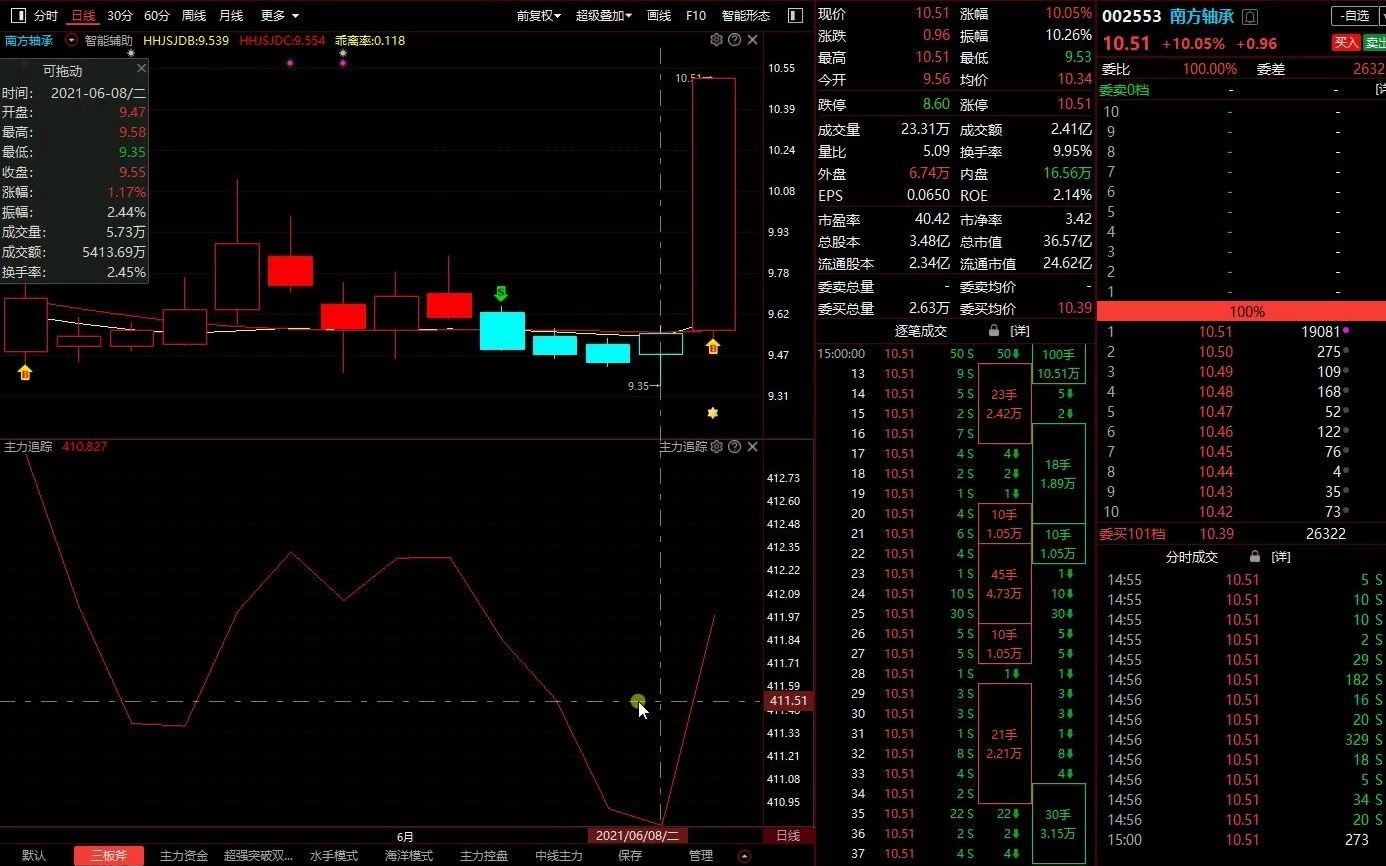Viewport: 1386px width, 866px height.
Task: Open 智能形态 pattern tool
Action: (x=746, y=15)
